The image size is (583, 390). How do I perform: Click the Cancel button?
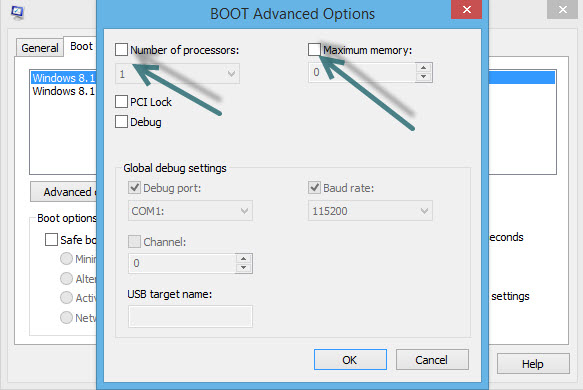click(432, 360)
